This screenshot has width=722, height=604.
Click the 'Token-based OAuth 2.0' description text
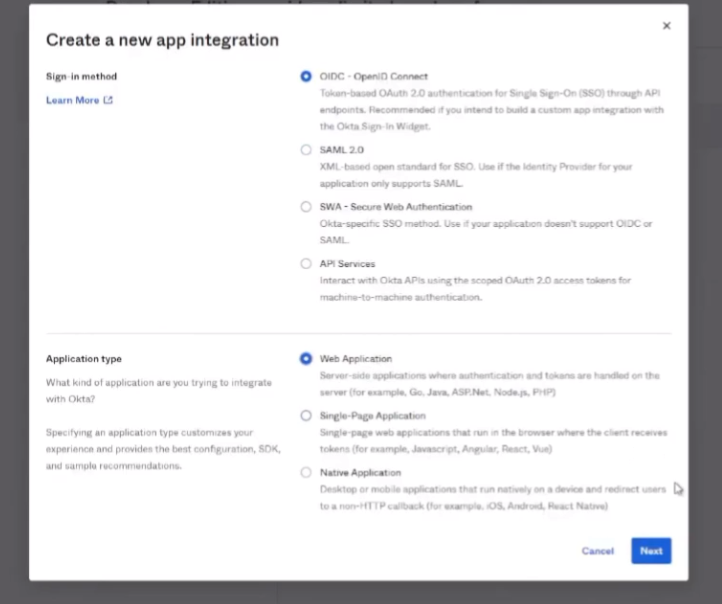tap(492, 110)
